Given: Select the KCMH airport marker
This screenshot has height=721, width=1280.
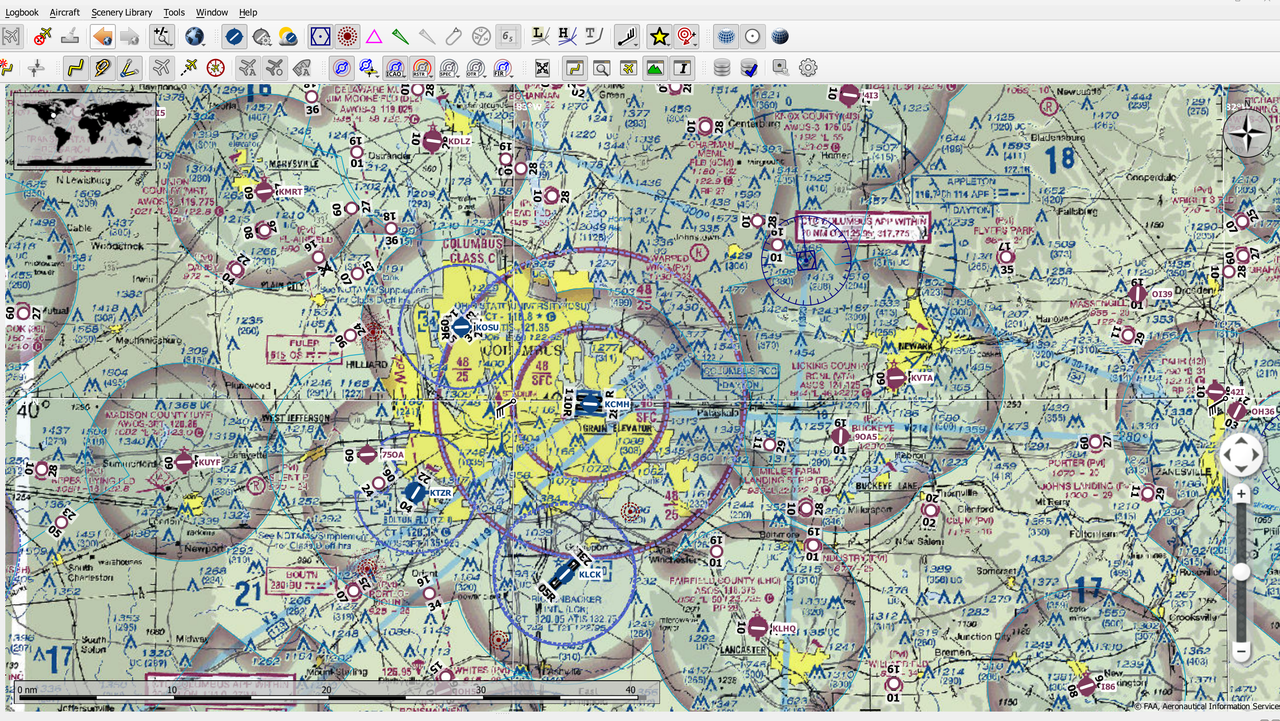Looking at the screenshot, I should [x=589, y=404].
